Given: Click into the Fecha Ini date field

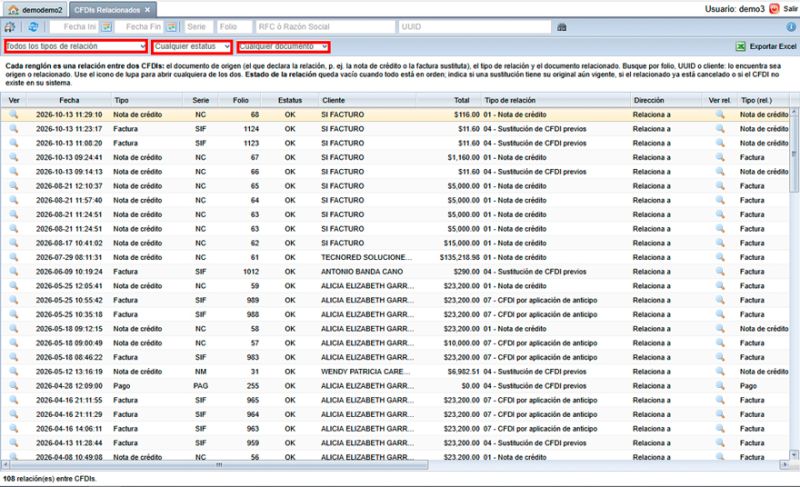Looking at the screenshot, I should pos(75,27).
